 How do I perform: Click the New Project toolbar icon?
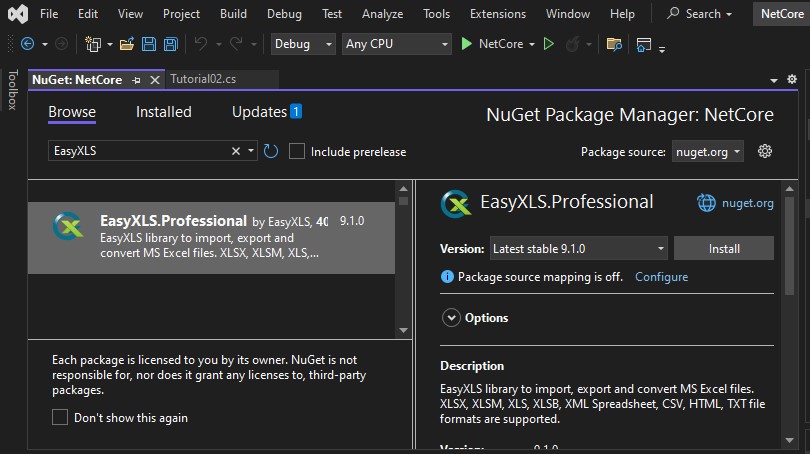[x=93, y=44]
